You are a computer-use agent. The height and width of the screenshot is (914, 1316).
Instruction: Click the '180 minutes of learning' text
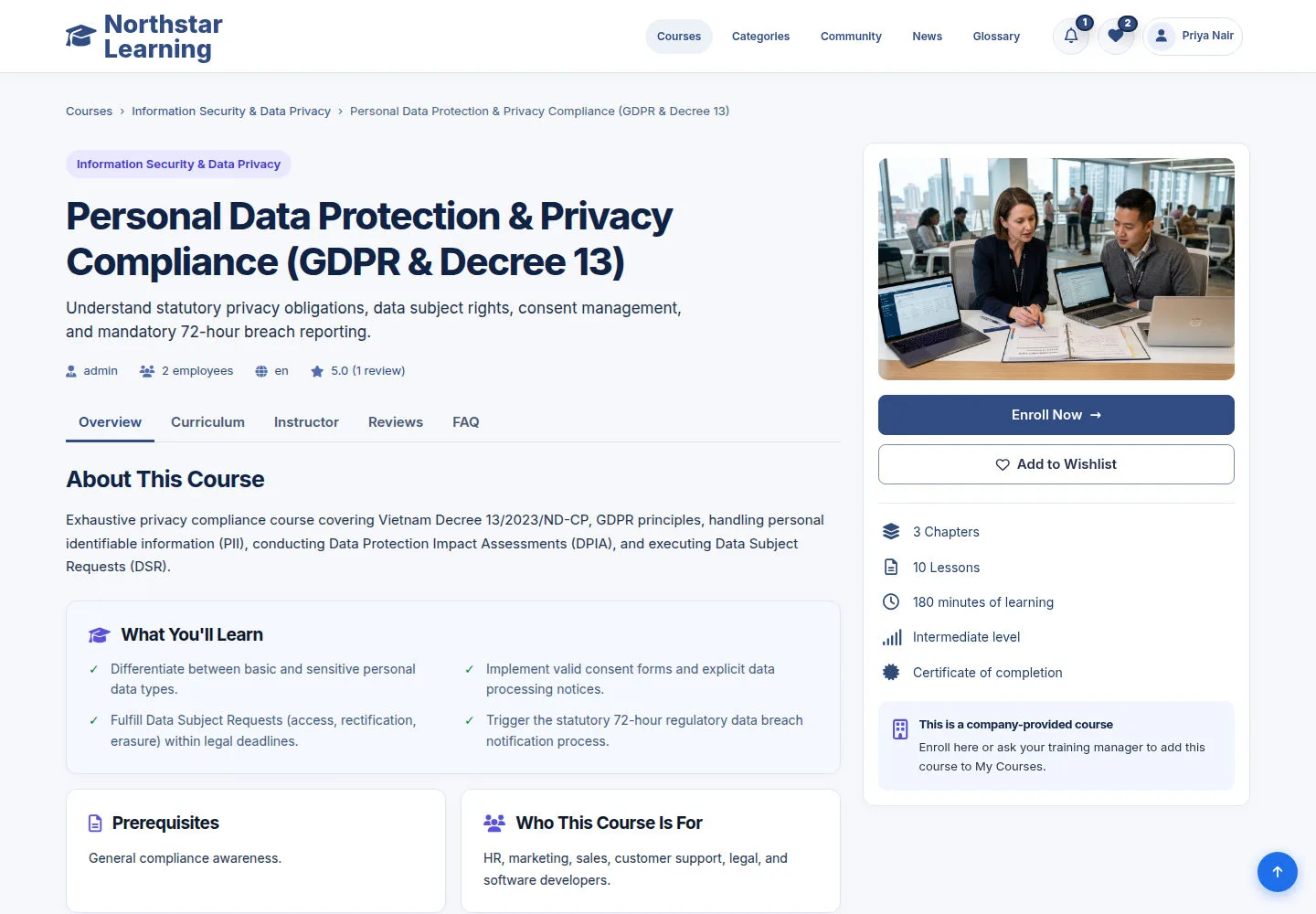[983, 602]
